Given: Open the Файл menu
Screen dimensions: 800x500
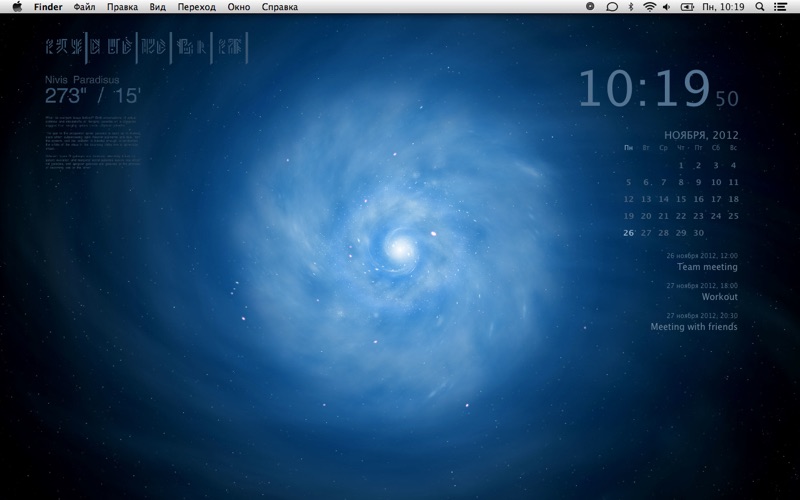Looking at the screenshot, I should click(x=84, y=7).
